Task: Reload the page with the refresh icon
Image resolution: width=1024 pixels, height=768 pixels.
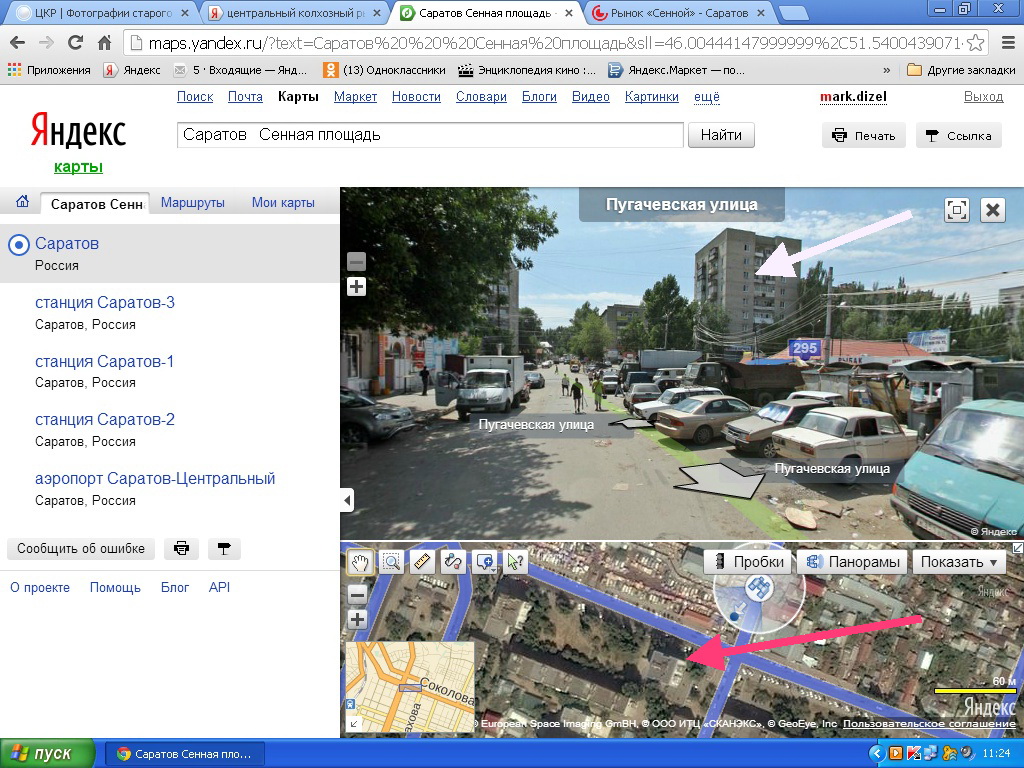Action: [75, 43]
